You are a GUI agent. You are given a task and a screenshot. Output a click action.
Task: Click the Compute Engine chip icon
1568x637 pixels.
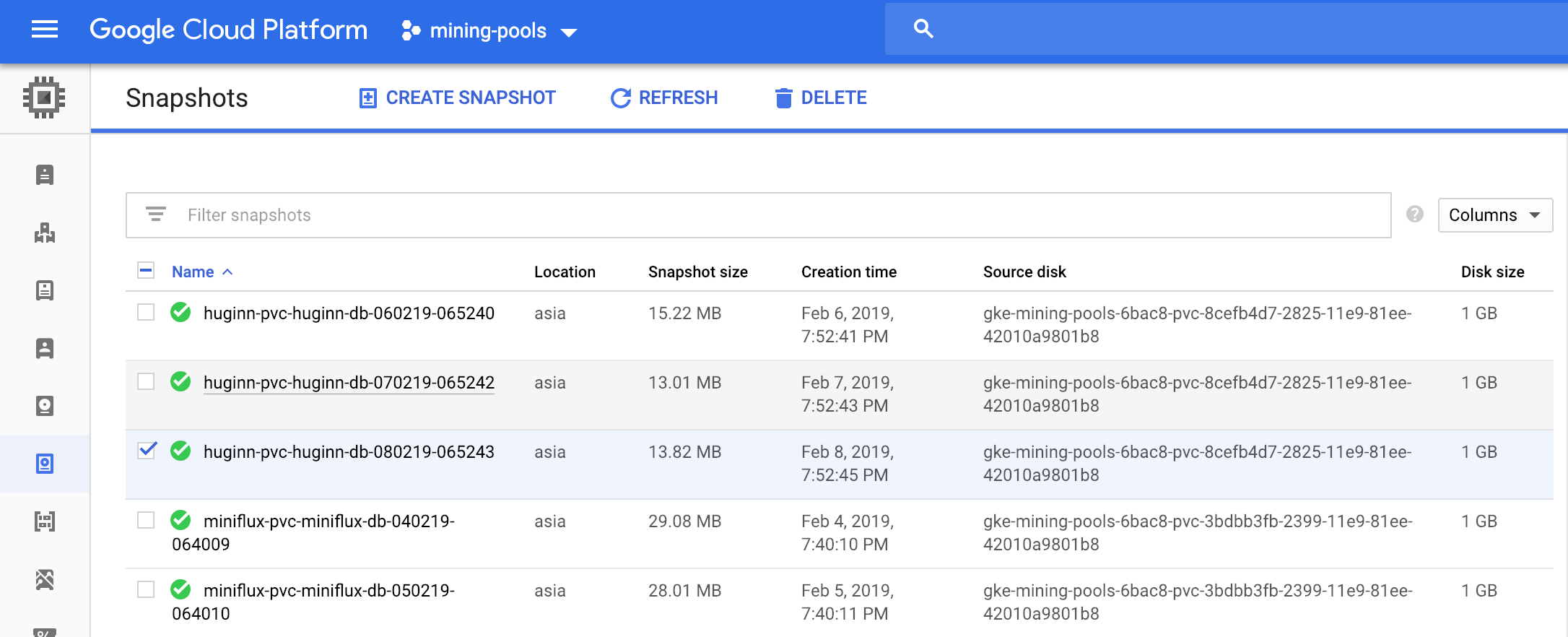[x=44, y=97]
